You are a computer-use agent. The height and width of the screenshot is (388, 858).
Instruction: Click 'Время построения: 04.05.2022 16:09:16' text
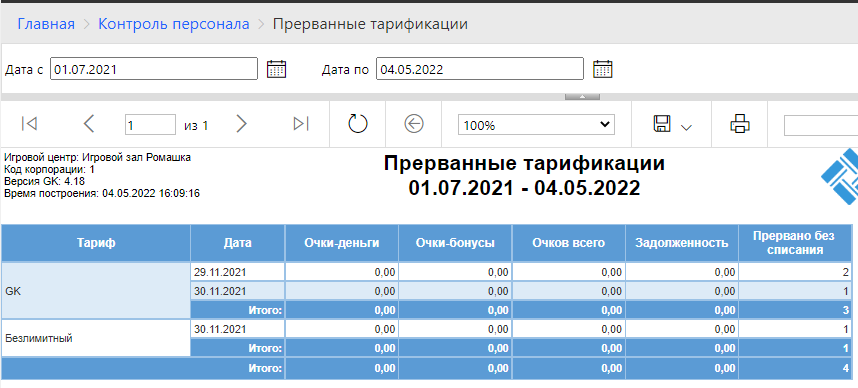click(101, 193)
